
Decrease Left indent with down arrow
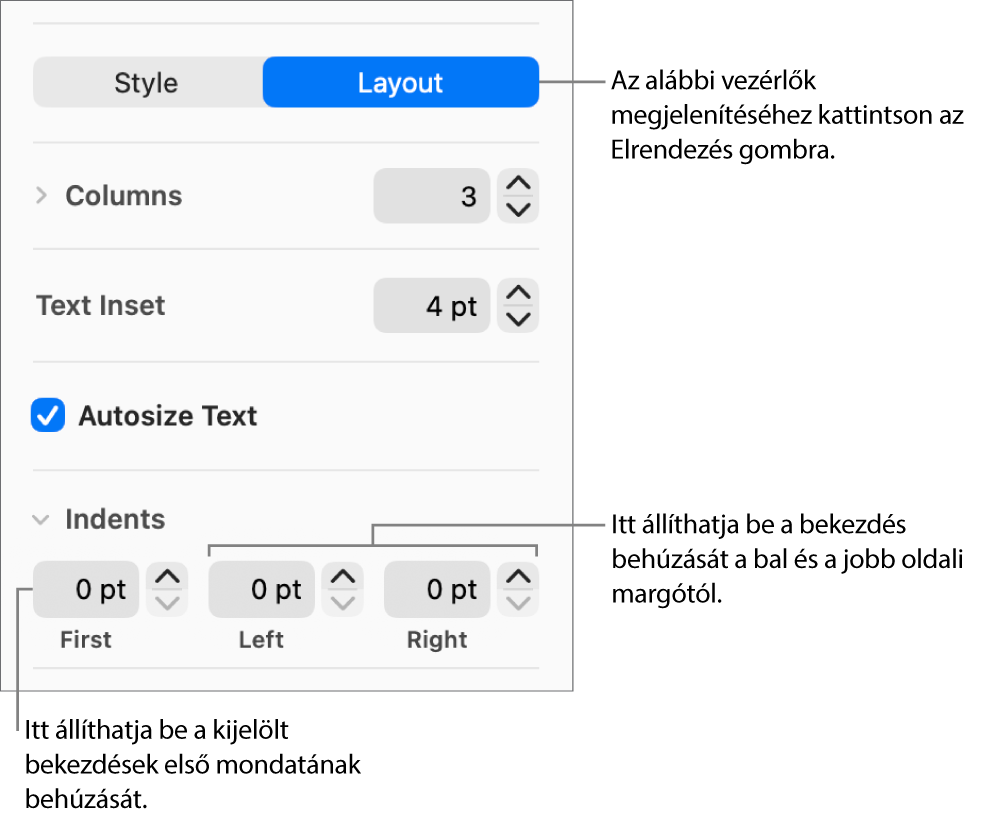point(343,603)
